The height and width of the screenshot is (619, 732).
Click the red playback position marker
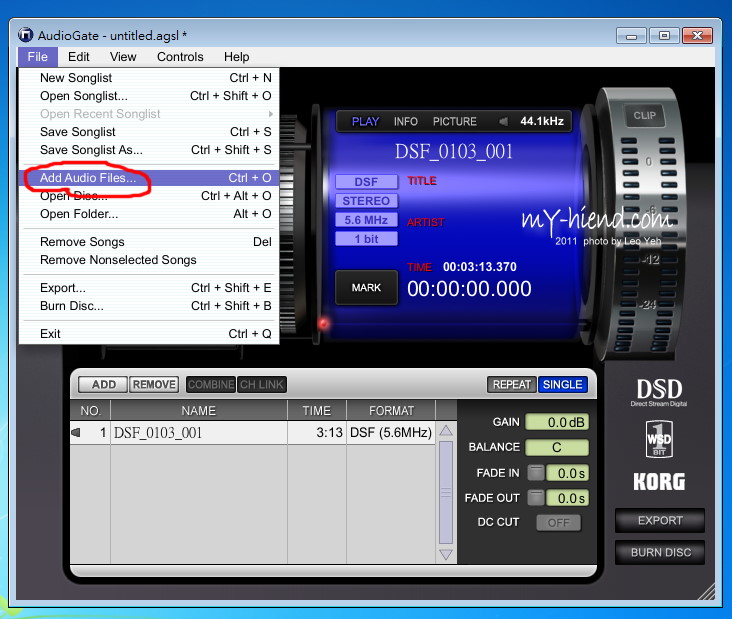coord(323,323)
